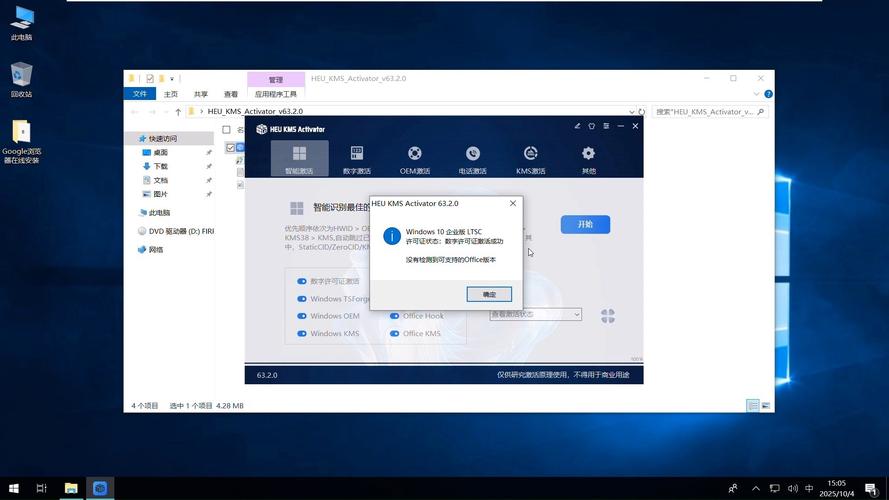The image size is (889, 500).
Task: Open the 数字激活 digital activation tab
Action: tap(357, 159)
